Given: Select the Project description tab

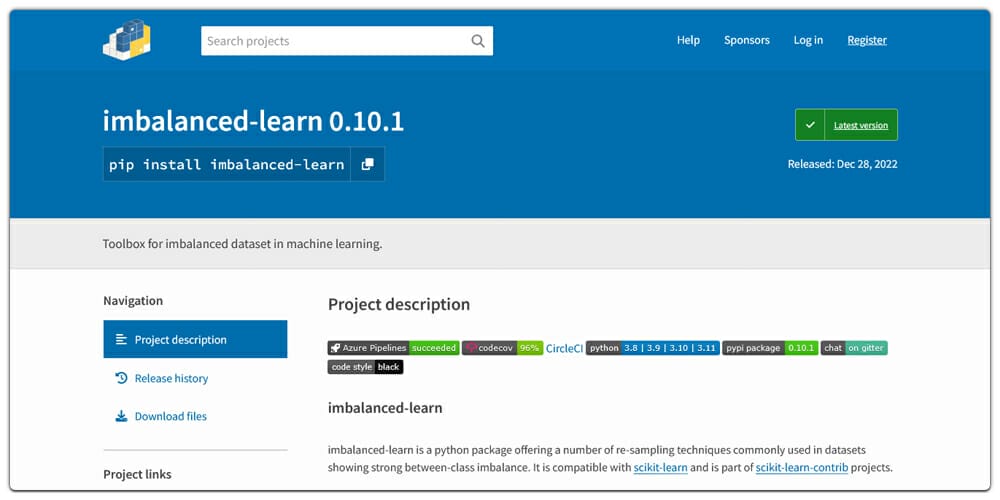Looking at the screenshot, I should click(x=195, y=339).
